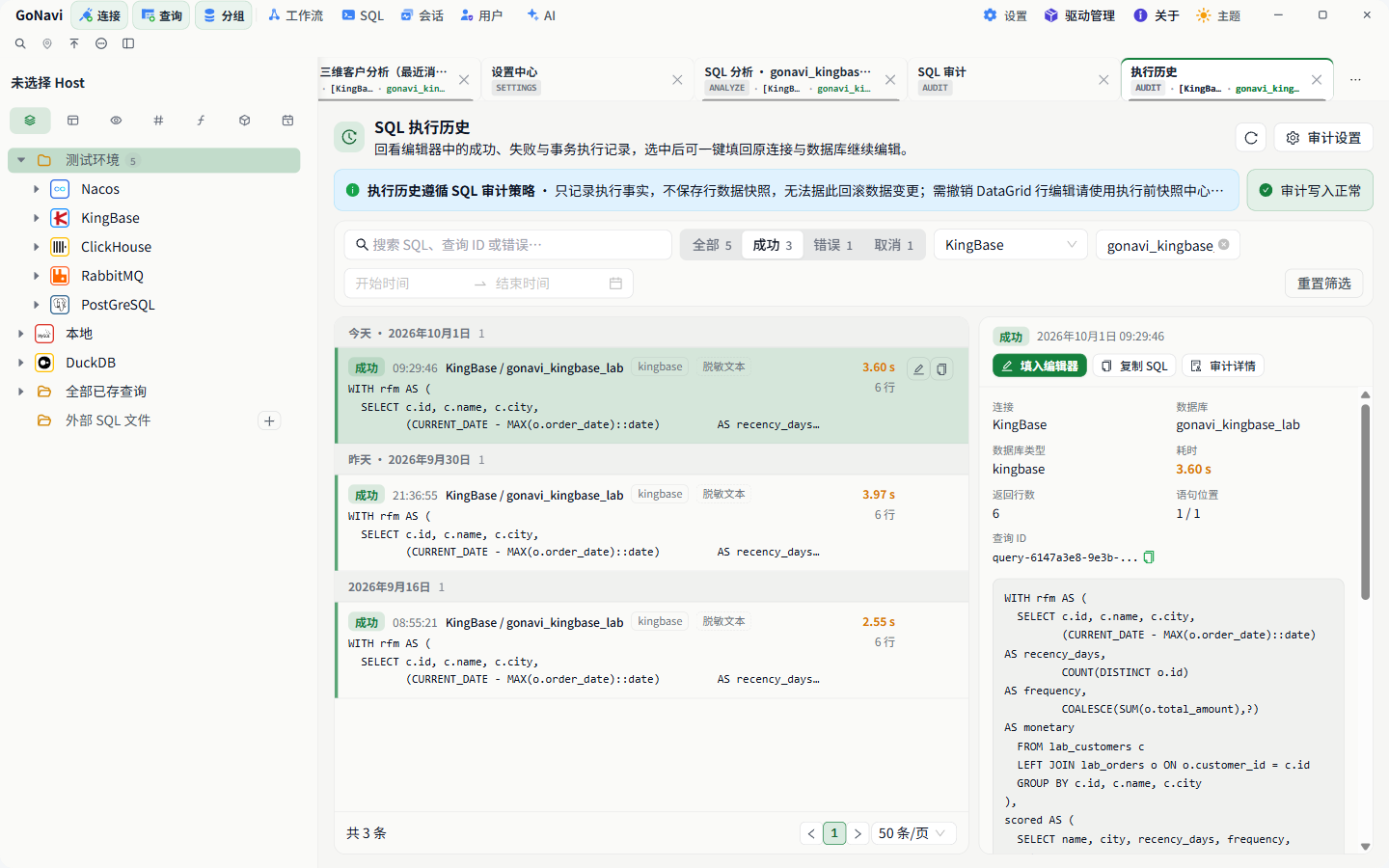Click the 复制 SQL button
1389x868 pixels.
(1134, 366)
